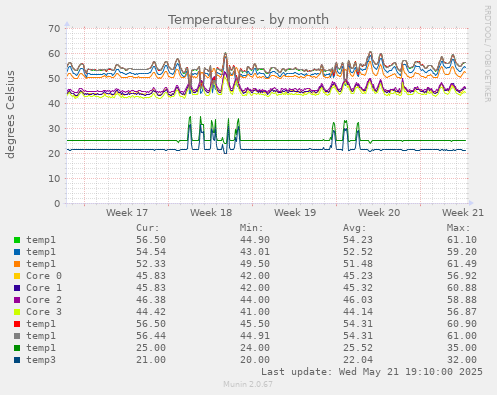
Task: Click the 40 tick on the y-axis
Action: [54, 103]
